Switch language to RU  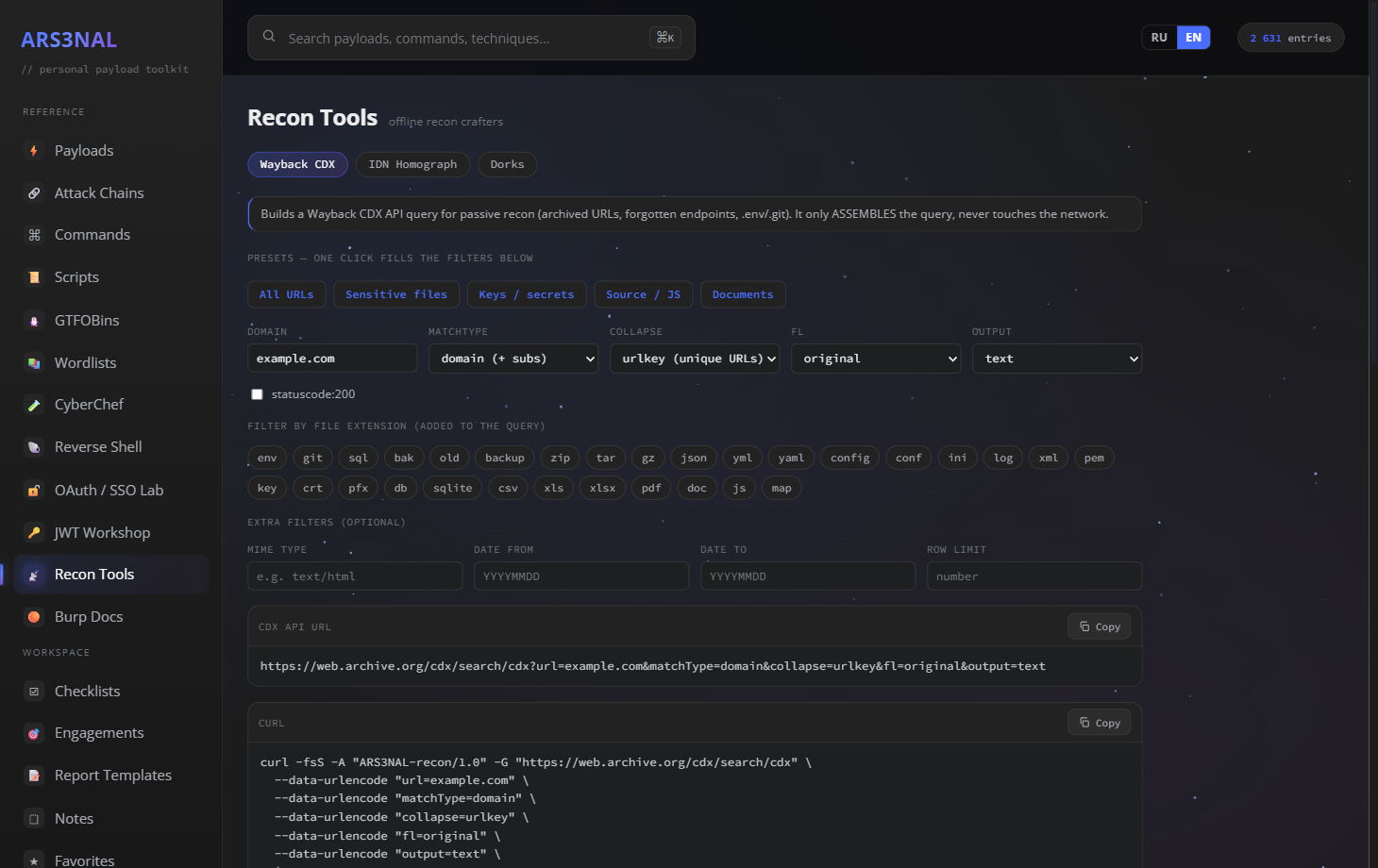click(x=1159, y=38)
